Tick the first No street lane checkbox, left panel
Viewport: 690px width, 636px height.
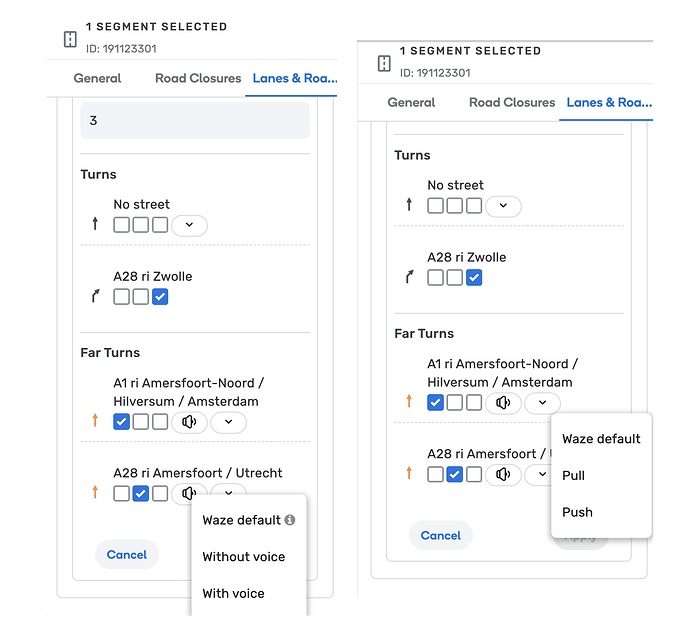coord(121,225)
